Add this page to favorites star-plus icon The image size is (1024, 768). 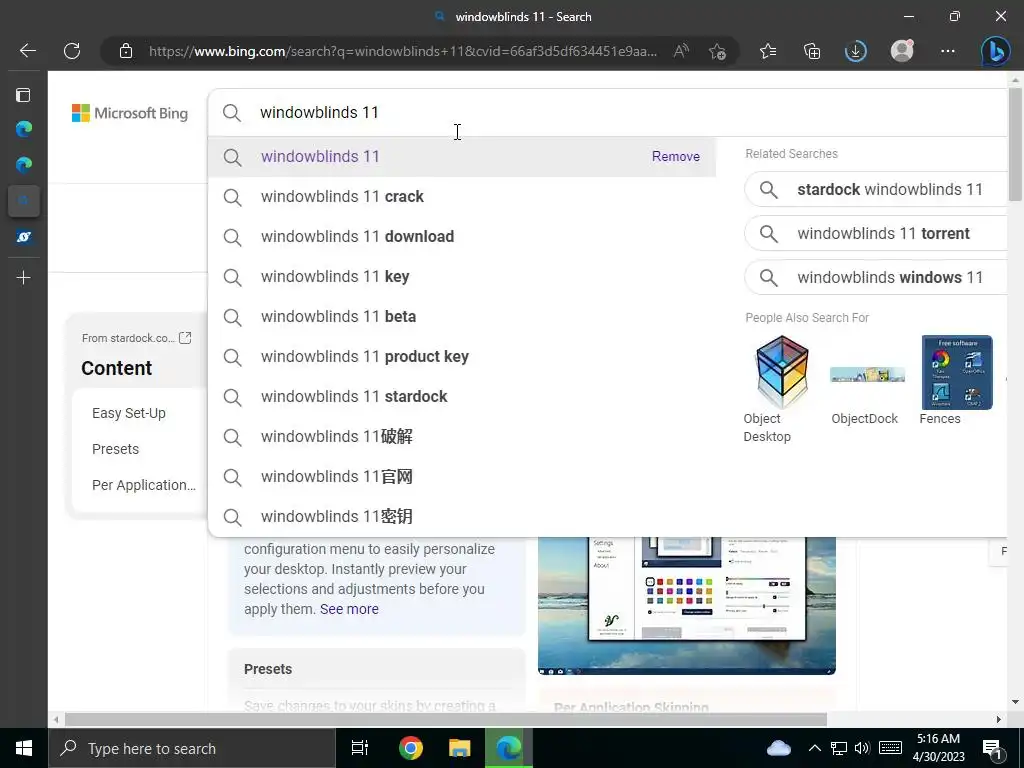click(x=717, y=51)
